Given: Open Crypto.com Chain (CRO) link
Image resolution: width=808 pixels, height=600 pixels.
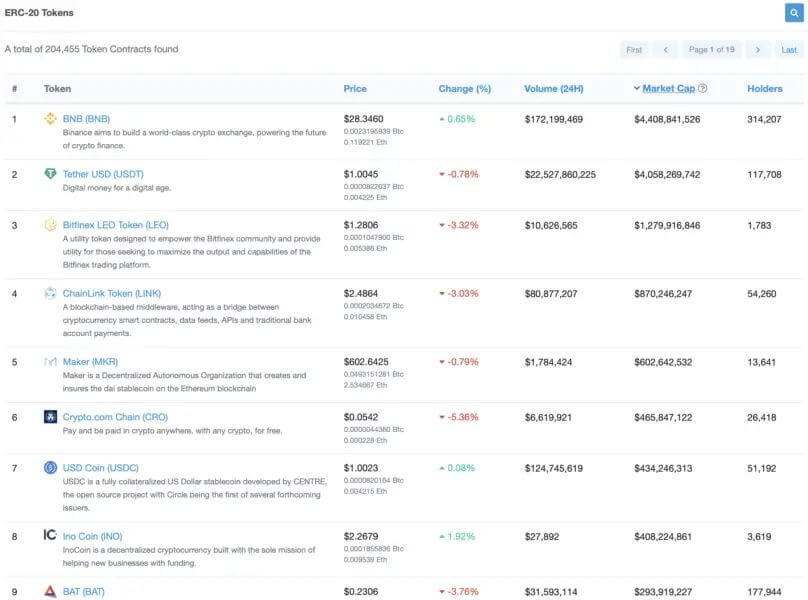Looking at the screenshot, I should pyautogui.click(x=115, y=417).
